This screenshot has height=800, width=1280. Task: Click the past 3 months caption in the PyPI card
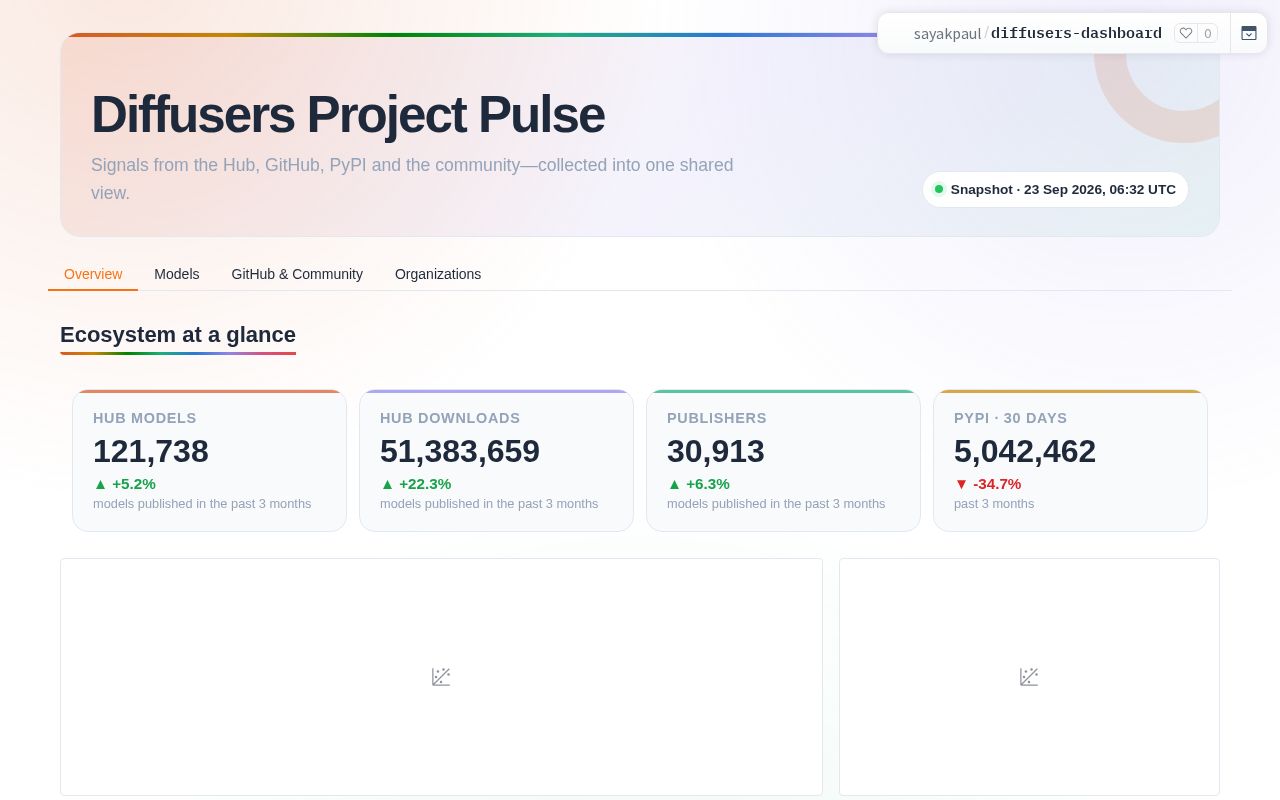994,504
